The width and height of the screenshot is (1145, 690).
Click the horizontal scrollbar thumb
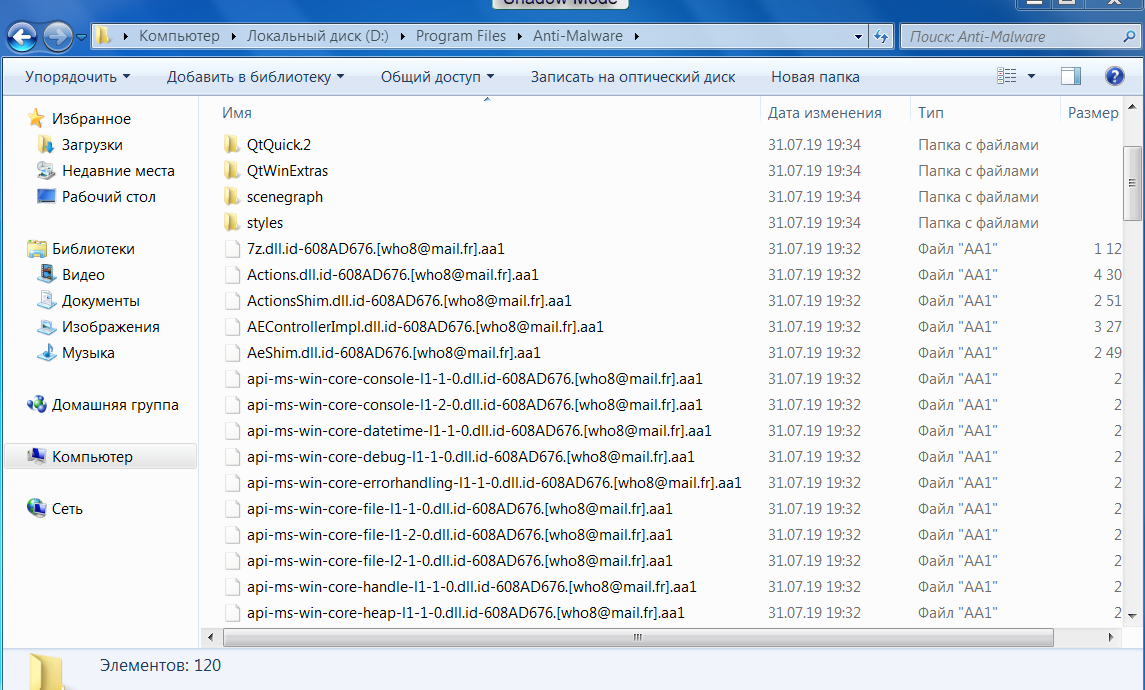pyautogui.click(x=638, y=637)
